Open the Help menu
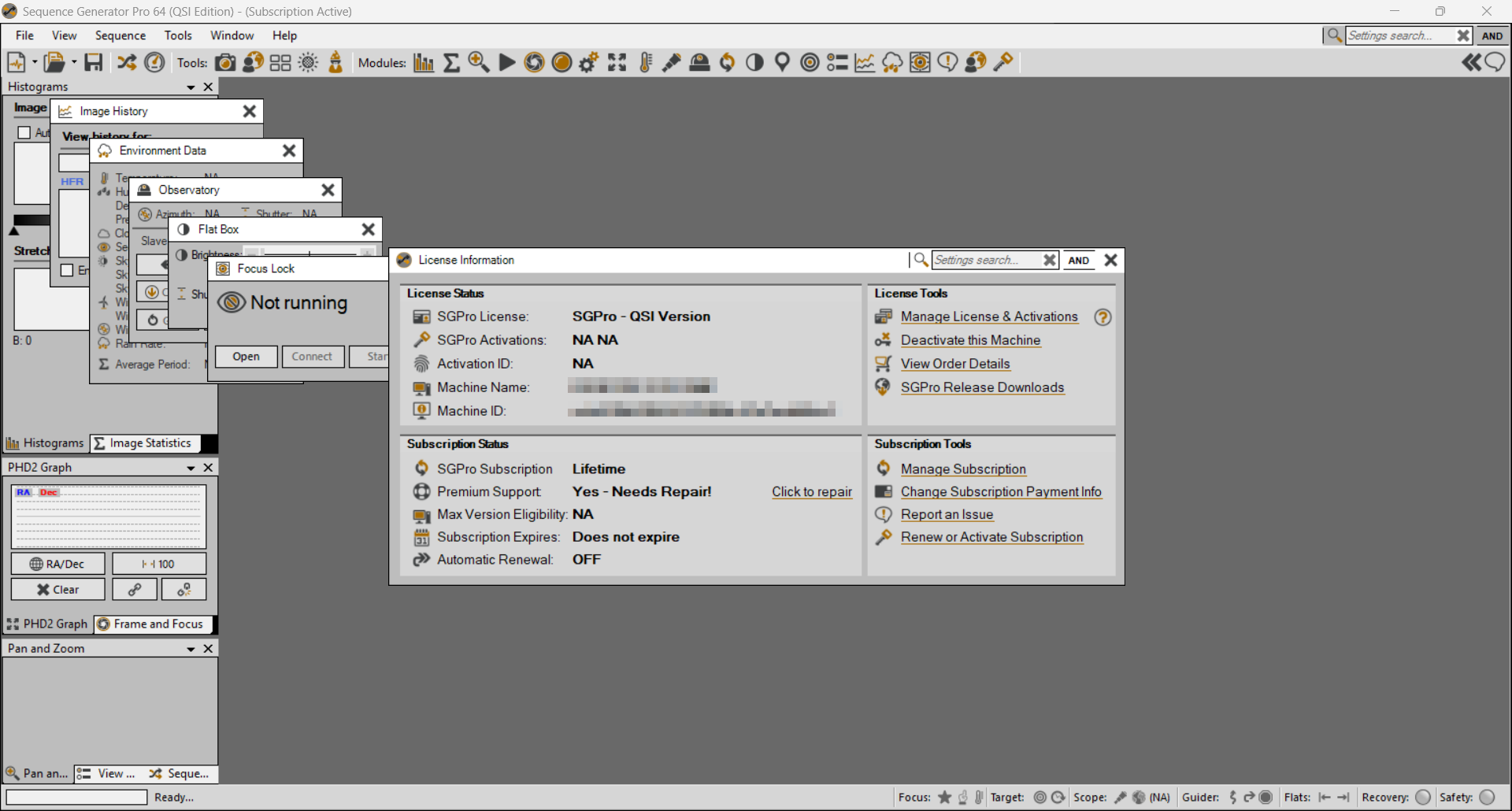Image resolution: width=1512 pixels, height=811 pixels. (284, 35)
